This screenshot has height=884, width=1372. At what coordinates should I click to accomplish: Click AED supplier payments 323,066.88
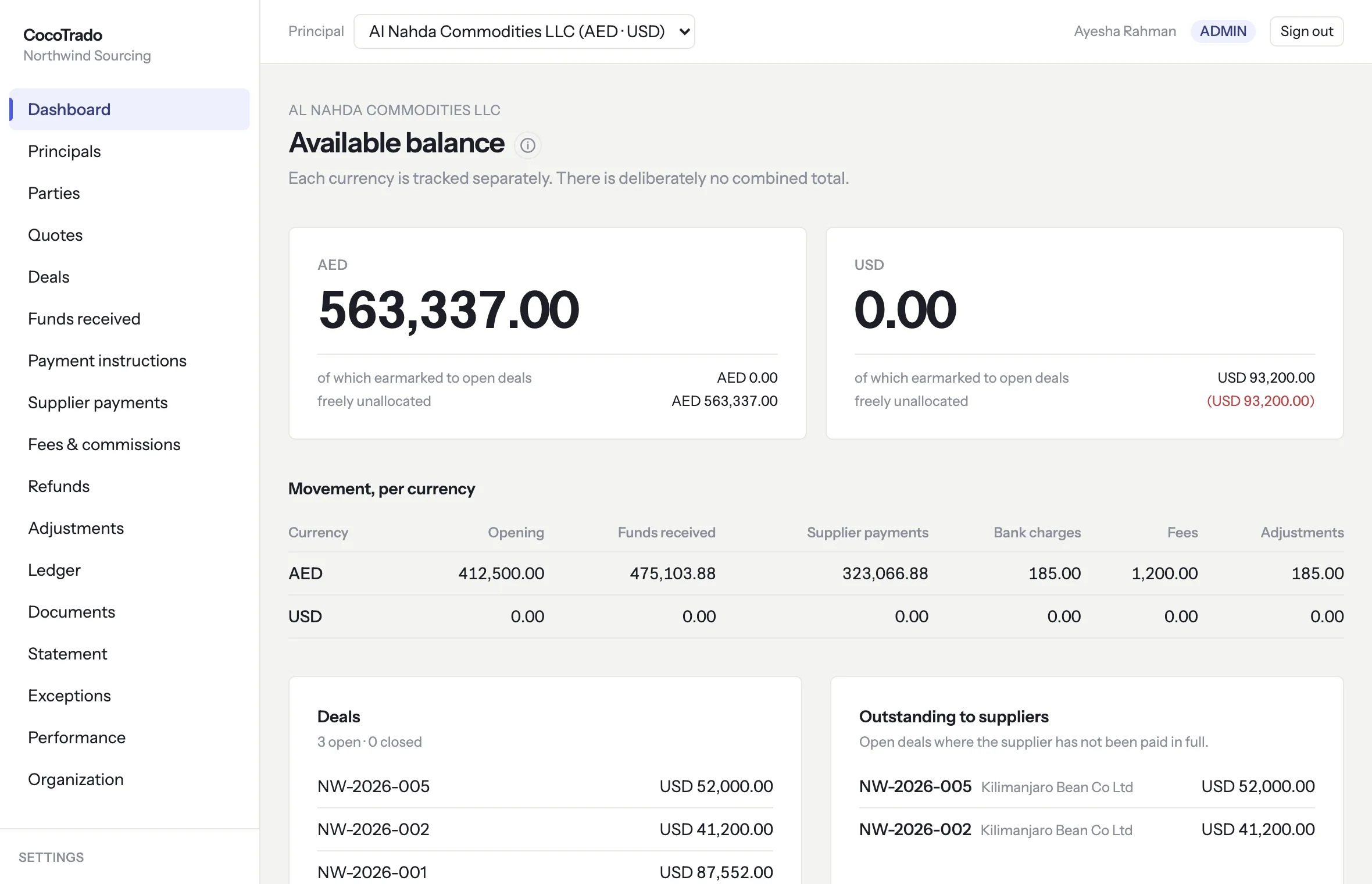pos(885,573)
